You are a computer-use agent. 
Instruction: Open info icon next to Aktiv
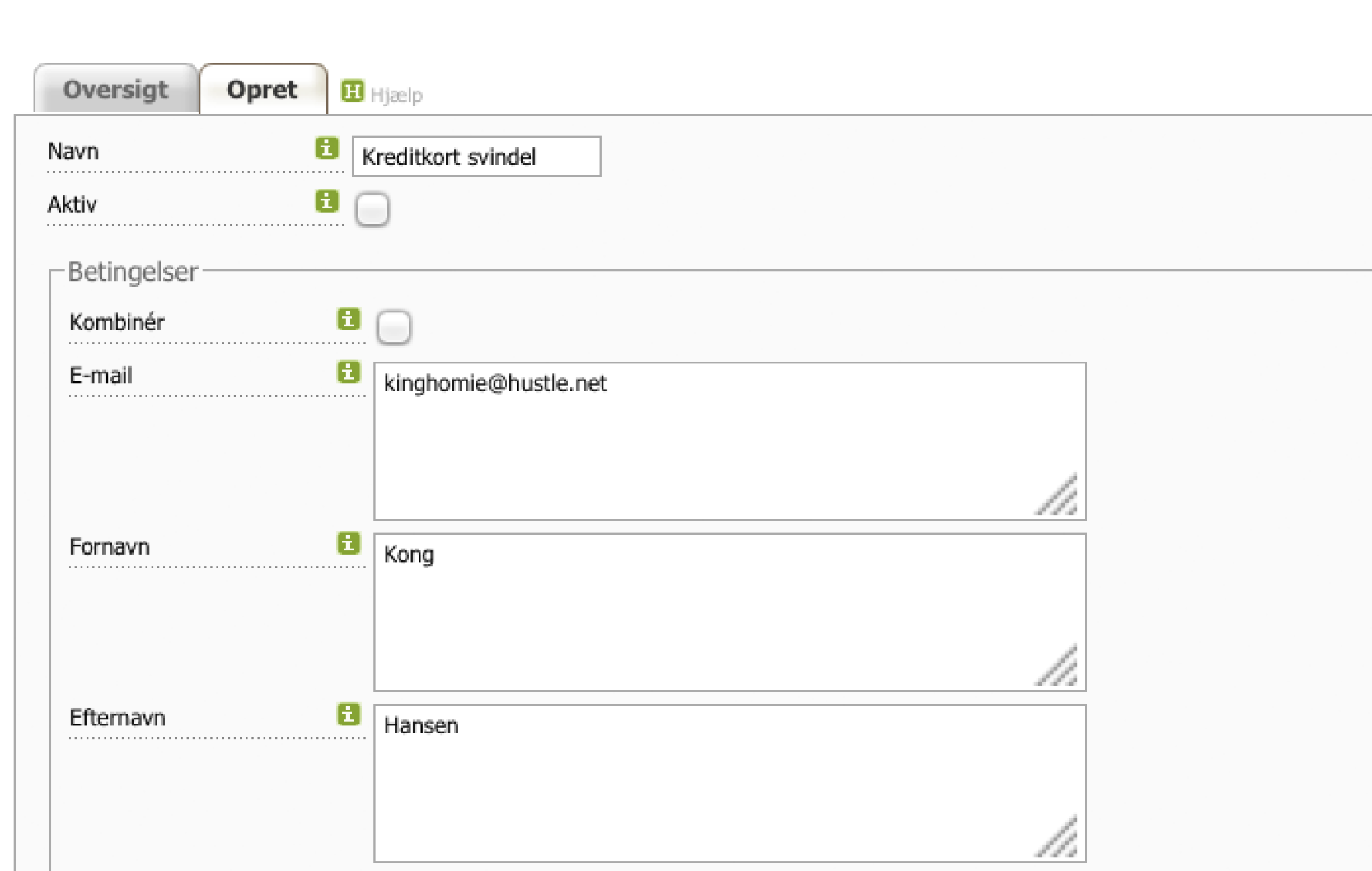coord(327,201)
